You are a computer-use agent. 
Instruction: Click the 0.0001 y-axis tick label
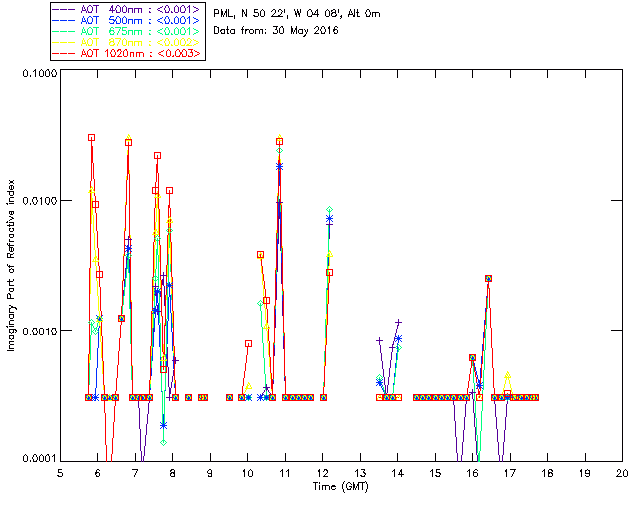coord(36,459)
